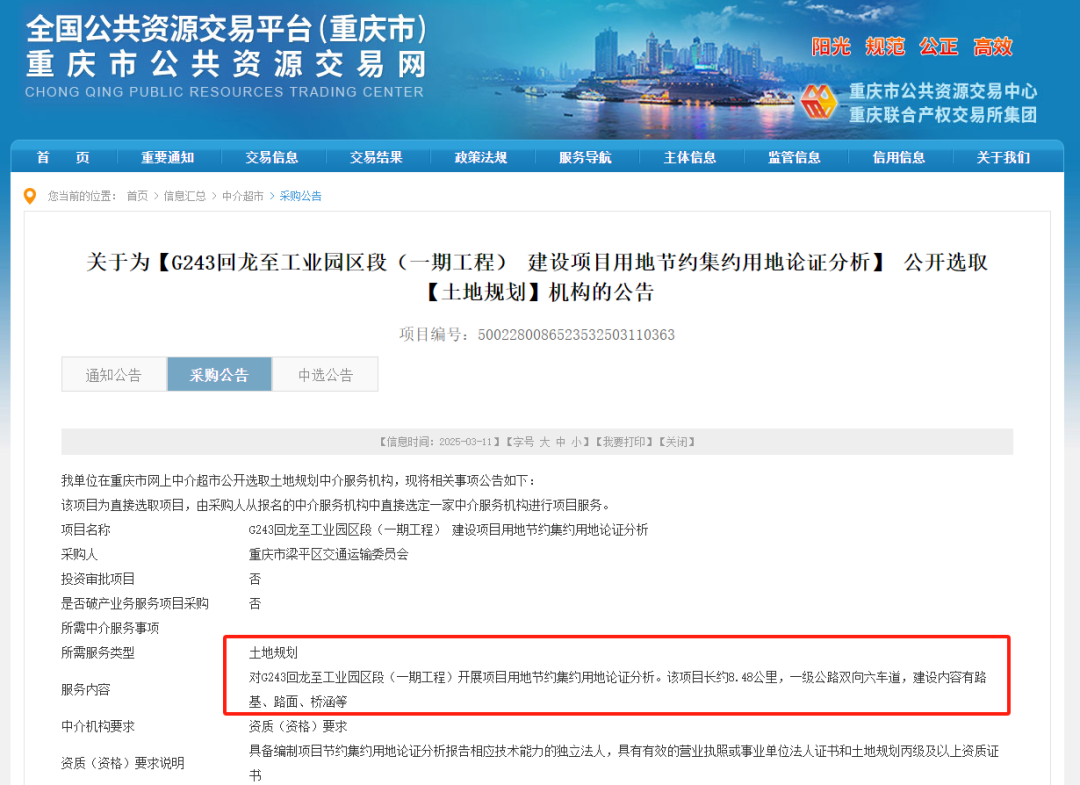Screen dimensions: 1080x785
Task: Select the 采购公告 tab
Action: point(219,375)
